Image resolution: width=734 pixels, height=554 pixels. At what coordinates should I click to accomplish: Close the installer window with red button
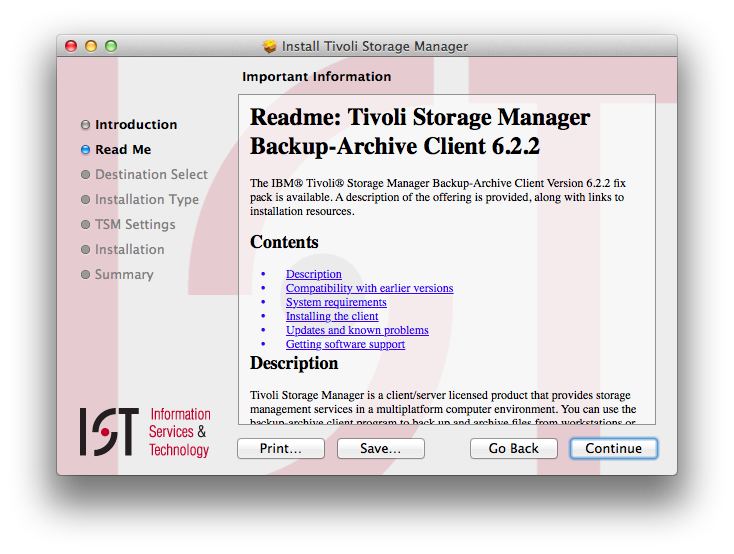tap(71, 46)
